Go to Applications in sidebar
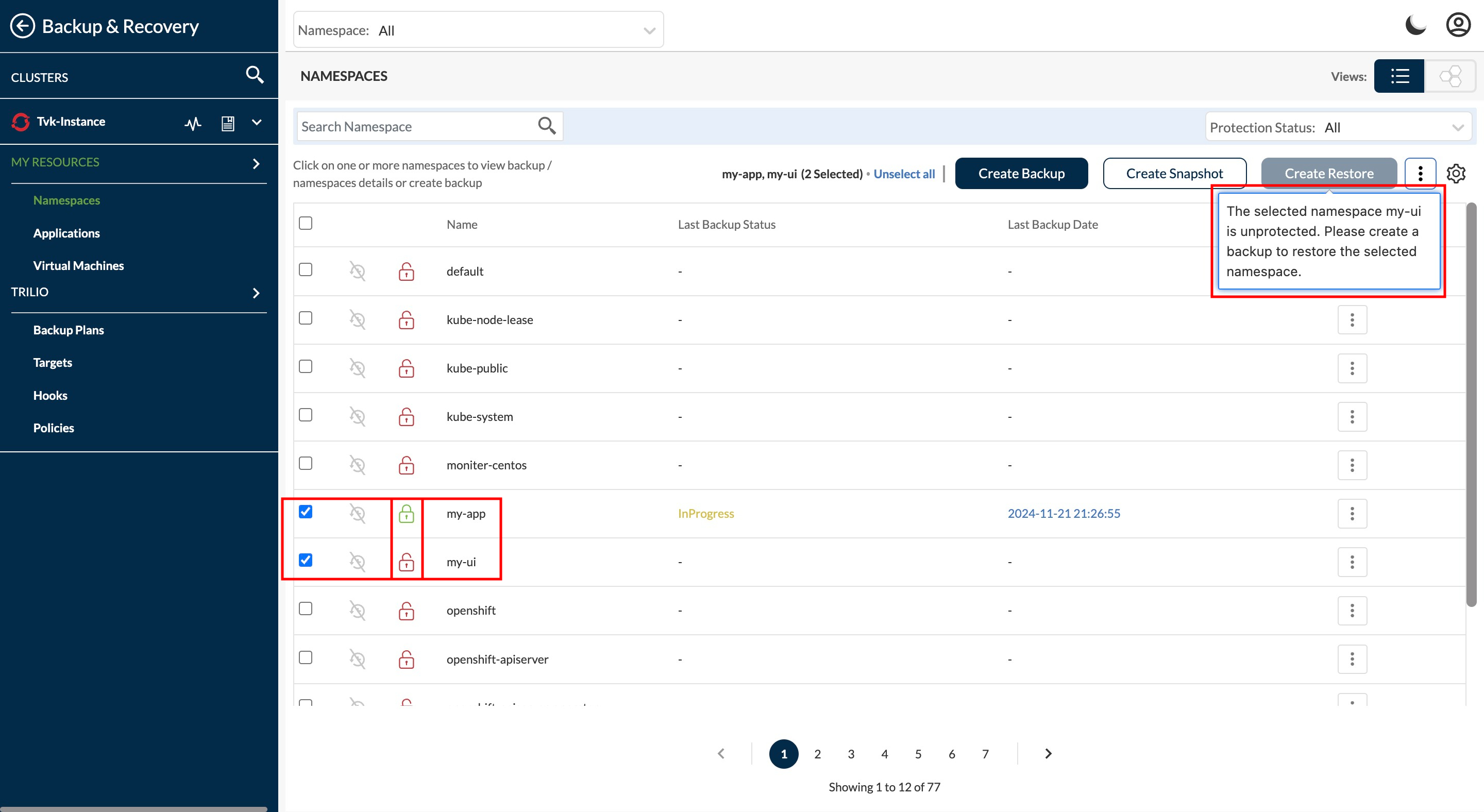Viewport: 1484px width, 812px height. [x=66, y=233]
